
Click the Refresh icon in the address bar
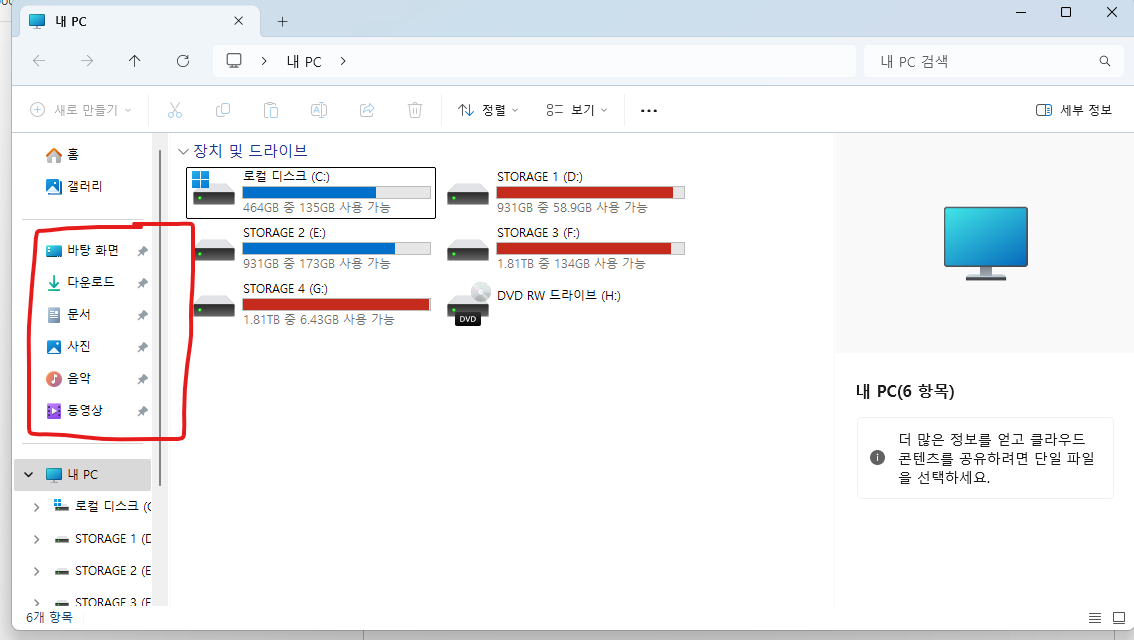tap(183, 61)
